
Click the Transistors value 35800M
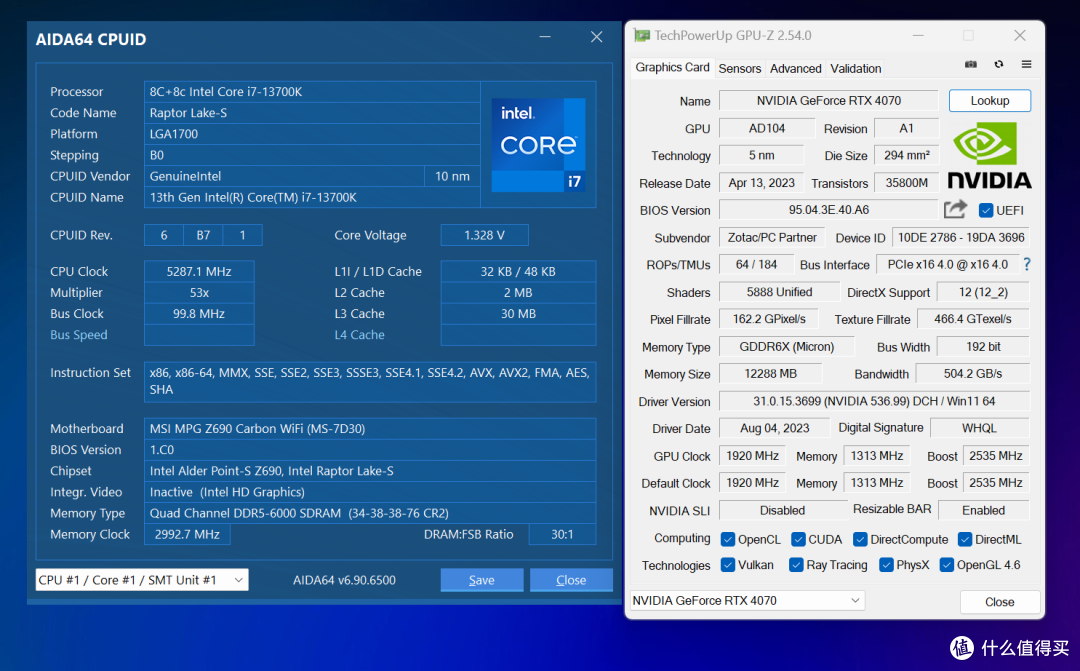(x=906, y=183)
